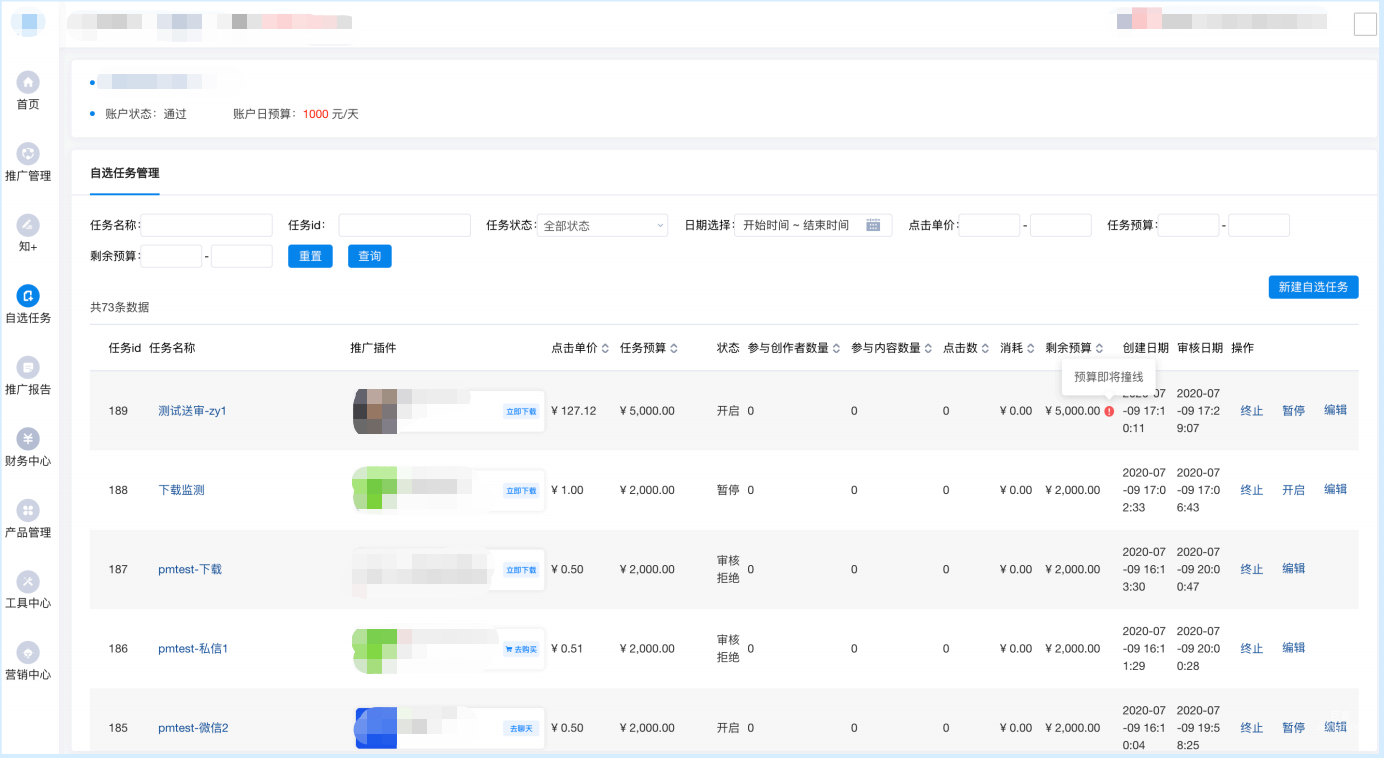Click the 查询 search button
Screen dimensions: 1384x758
point(369,256)
